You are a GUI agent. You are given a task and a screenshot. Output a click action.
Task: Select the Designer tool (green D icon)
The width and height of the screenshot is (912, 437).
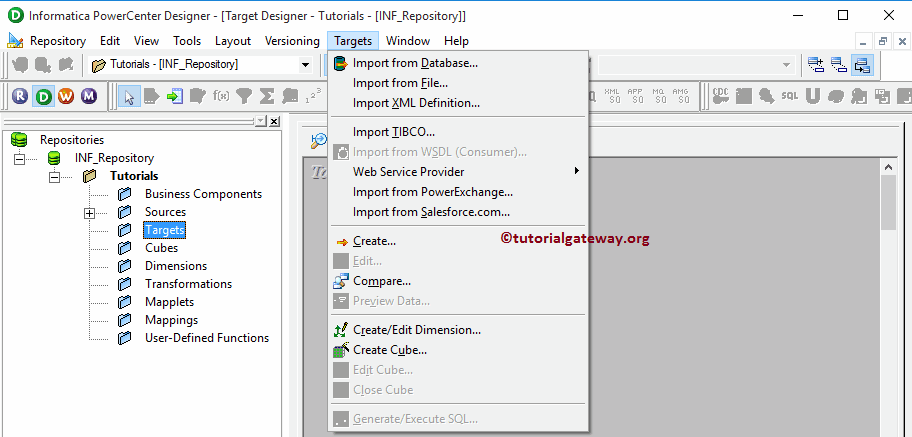click(43, 96)
